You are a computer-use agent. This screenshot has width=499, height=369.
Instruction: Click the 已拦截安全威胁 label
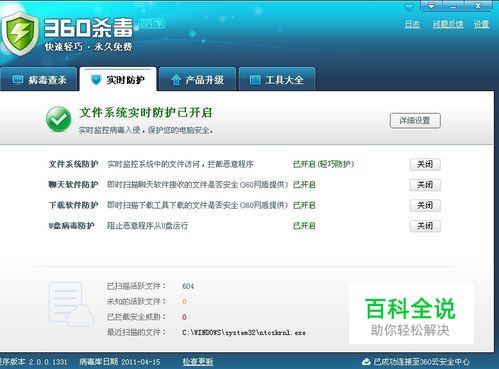(x=136, y=317)
